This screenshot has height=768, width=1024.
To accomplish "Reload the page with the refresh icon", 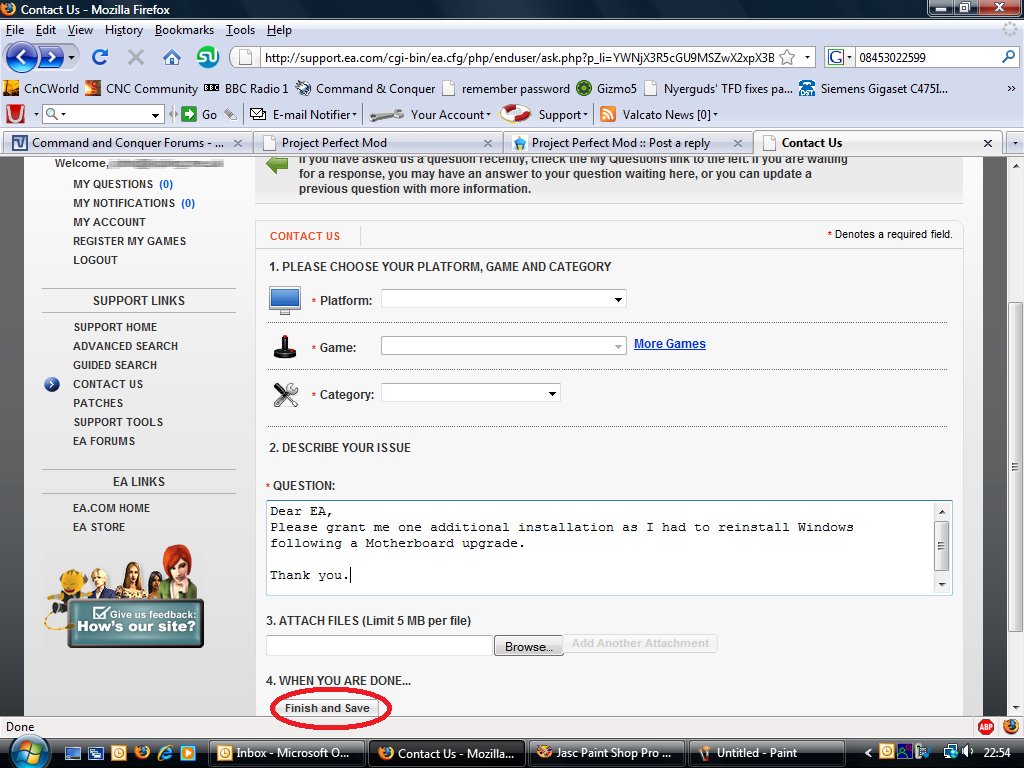I will coord(100,57).
